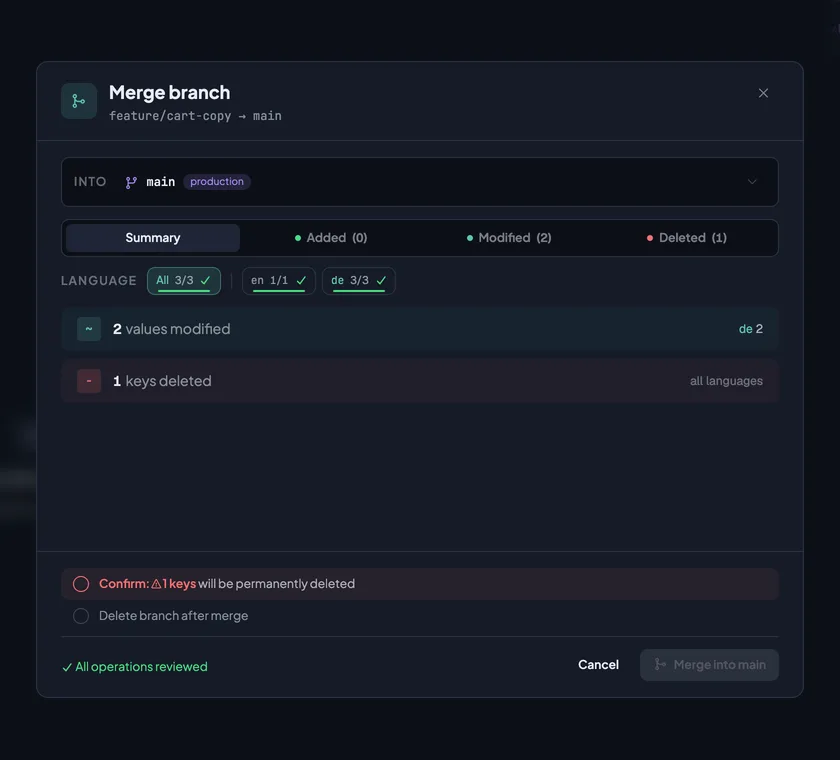This screenshot has height=760, width=840.
Task: Switch to the Summary tab
Action: [x=152, y=238]
